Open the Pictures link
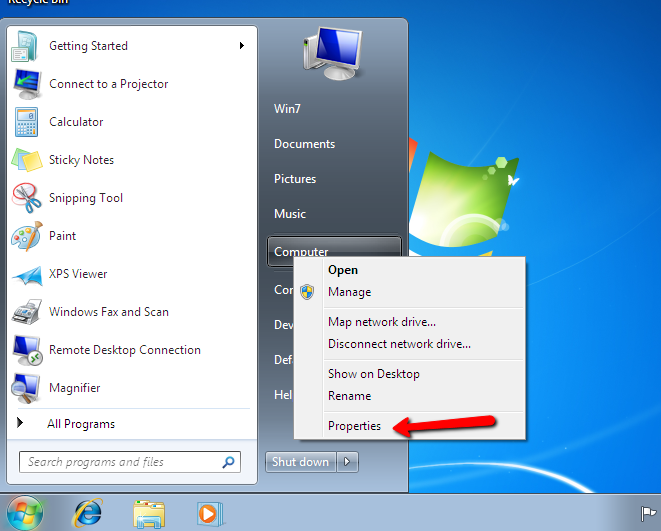This screenshot has width=661, height=531. point(295,179)
